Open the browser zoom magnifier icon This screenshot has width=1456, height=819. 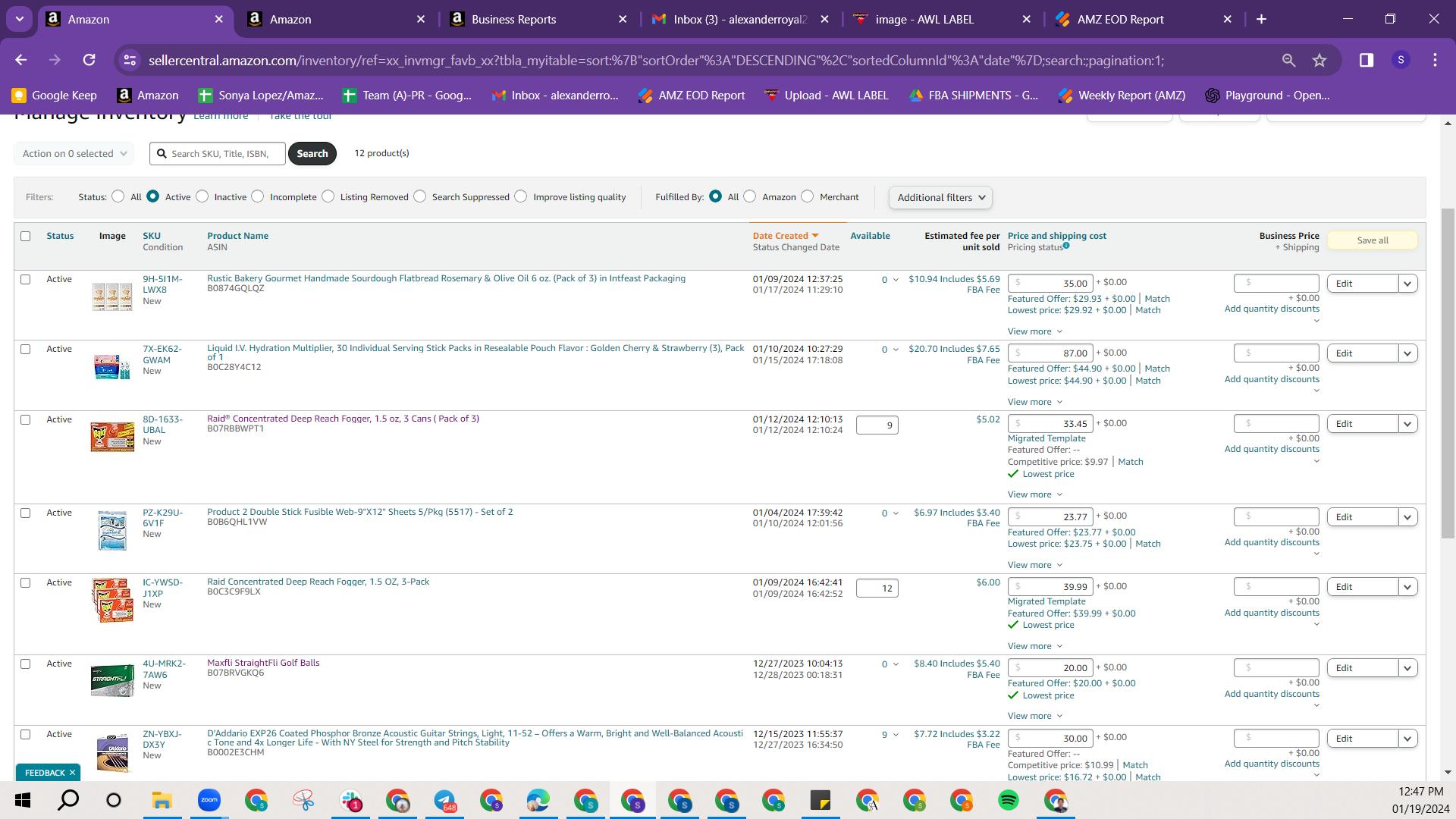click(x=1288, y=60)
